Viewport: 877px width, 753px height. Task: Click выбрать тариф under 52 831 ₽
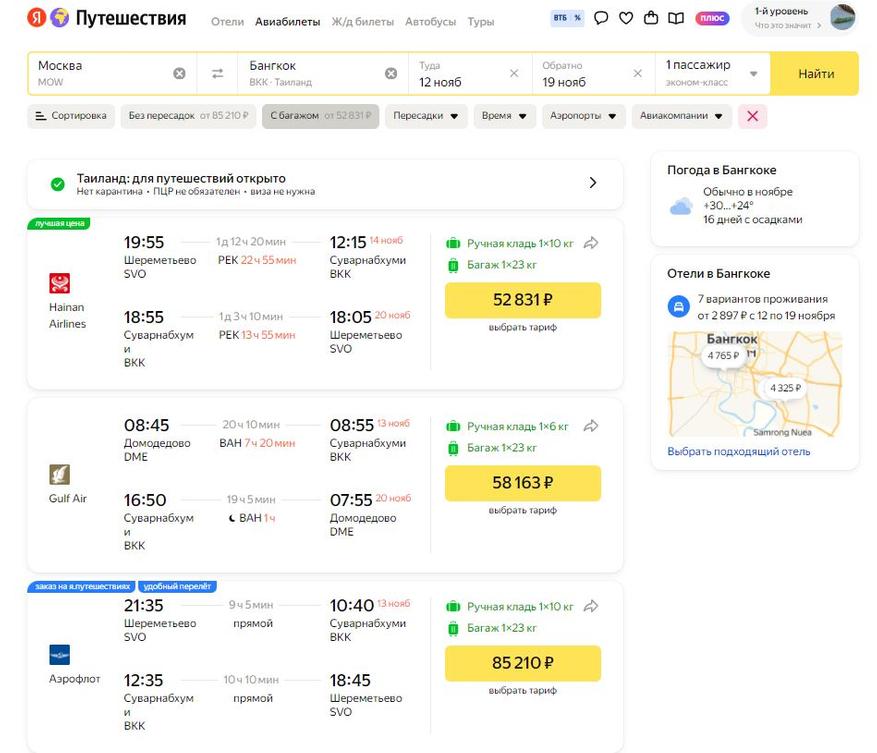point(522,327)
